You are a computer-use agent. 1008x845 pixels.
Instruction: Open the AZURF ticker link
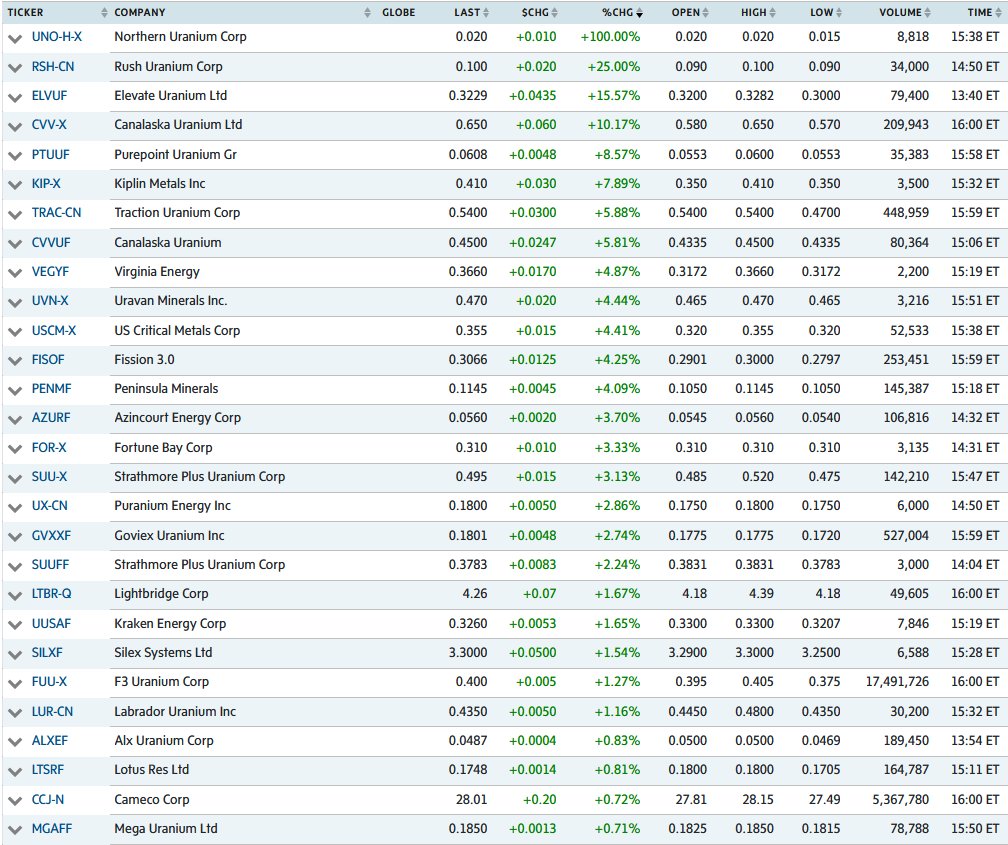[51, 417]
